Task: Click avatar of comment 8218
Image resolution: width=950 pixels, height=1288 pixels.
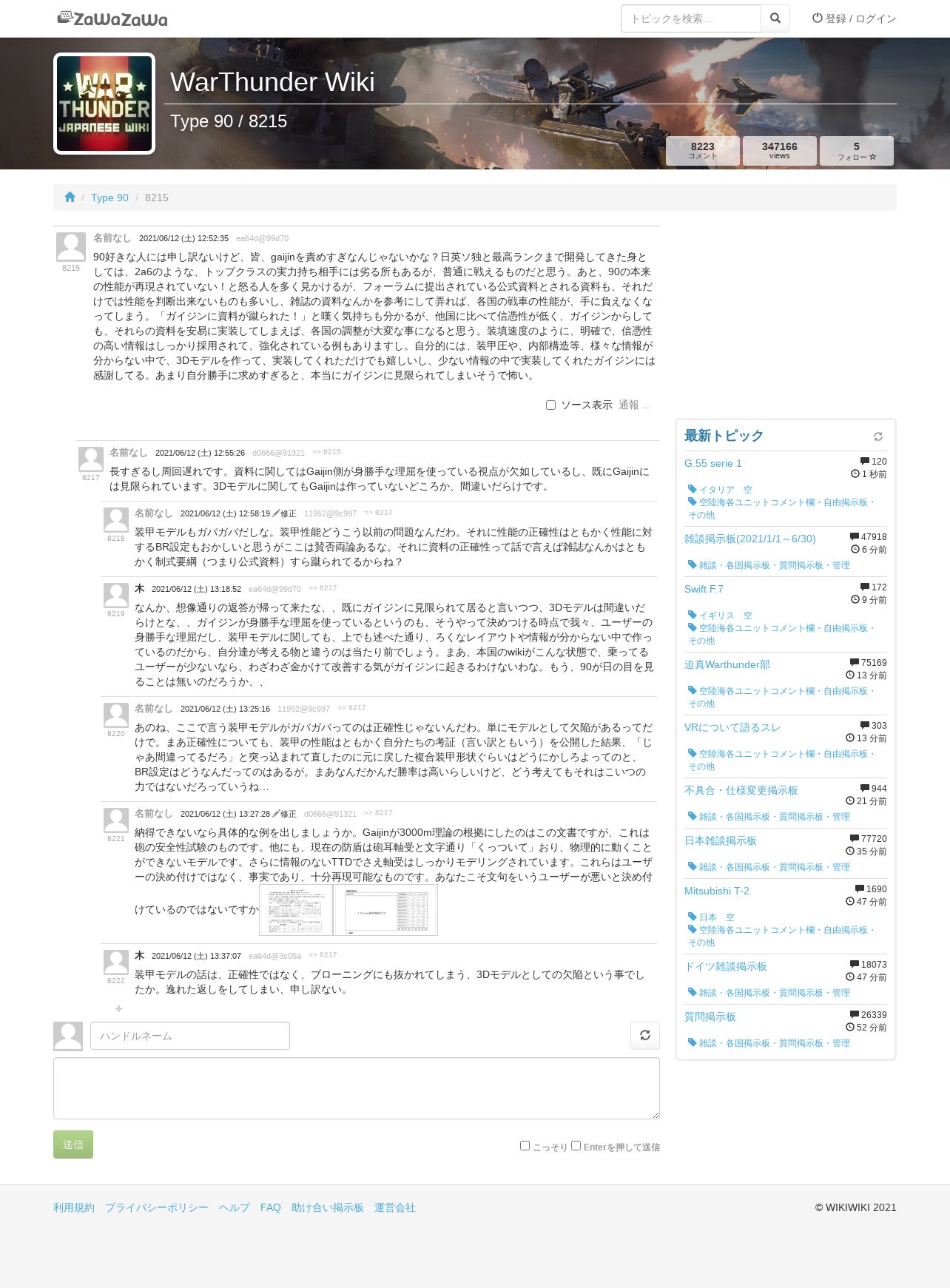Action: 116,519
